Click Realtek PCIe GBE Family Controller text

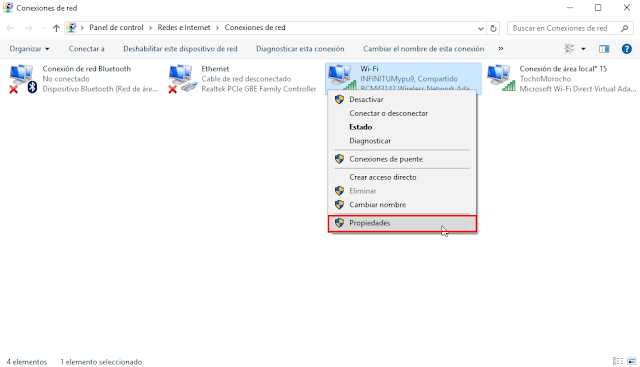[x=259, y=89]
